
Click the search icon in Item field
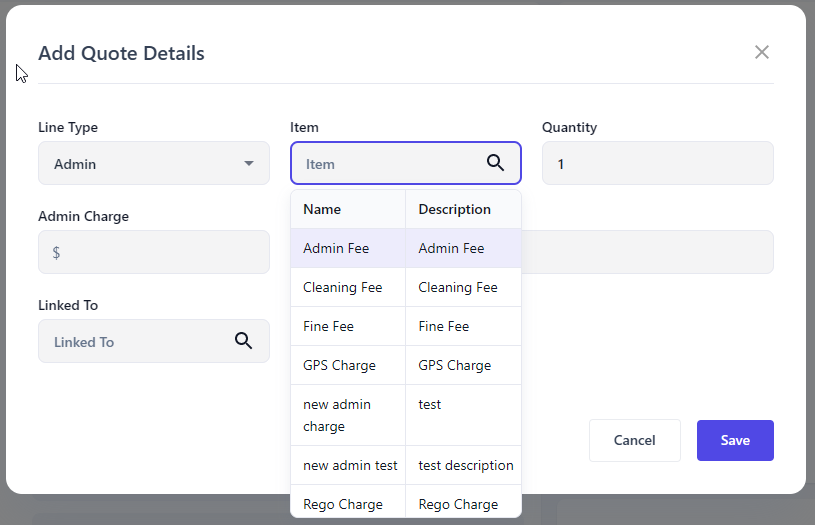495,163
